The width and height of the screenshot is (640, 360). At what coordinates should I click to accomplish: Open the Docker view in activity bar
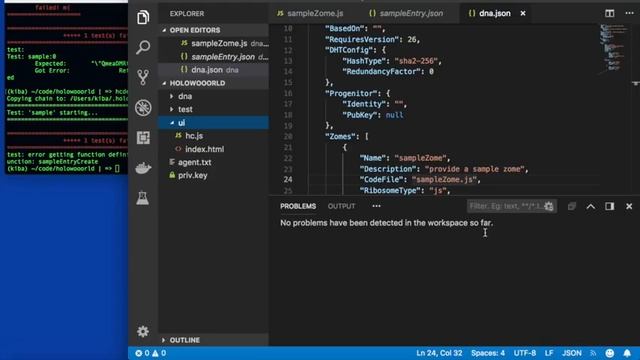(x=143, y=168)
